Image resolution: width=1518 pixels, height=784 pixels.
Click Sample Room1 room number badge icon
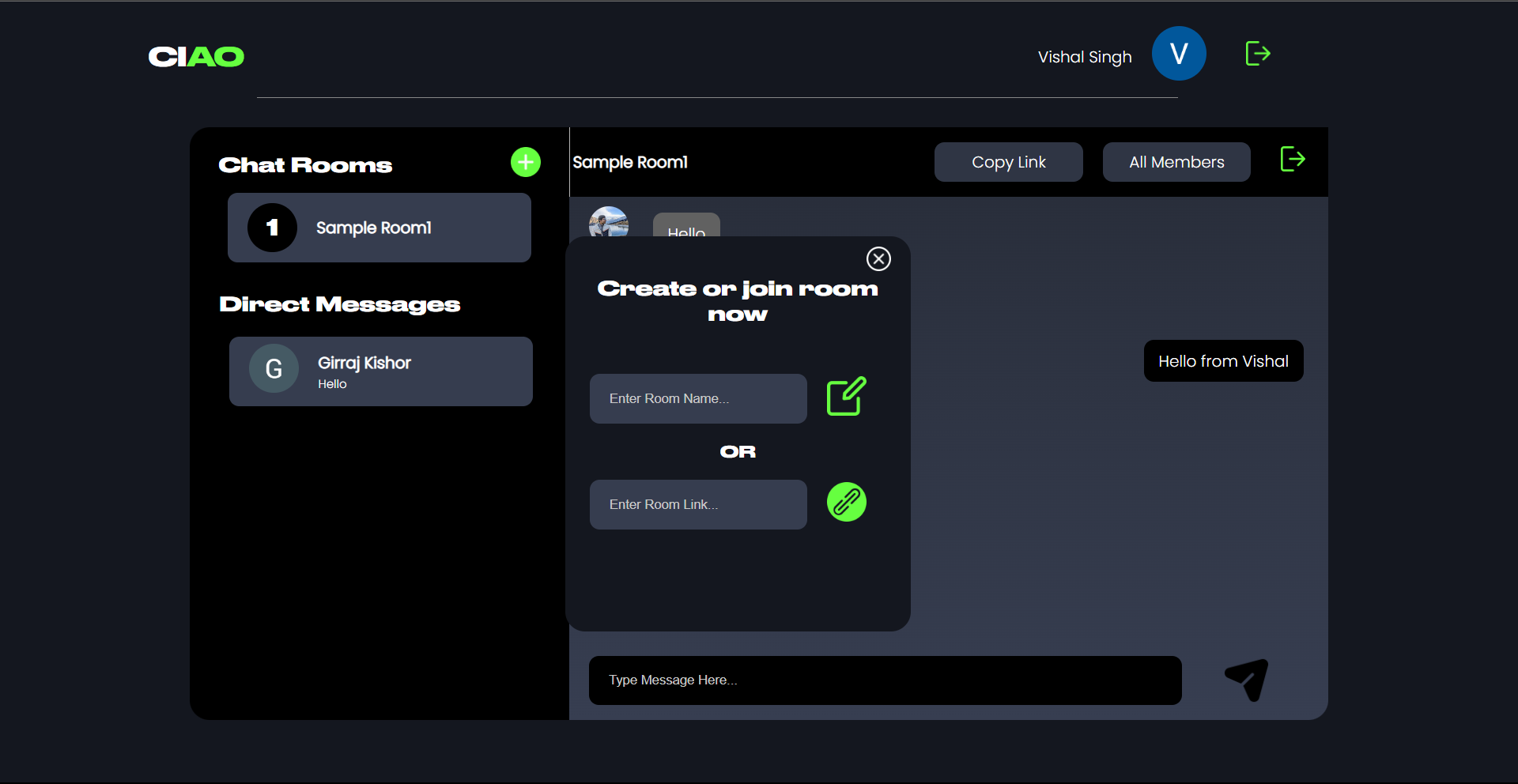point(273,228)
